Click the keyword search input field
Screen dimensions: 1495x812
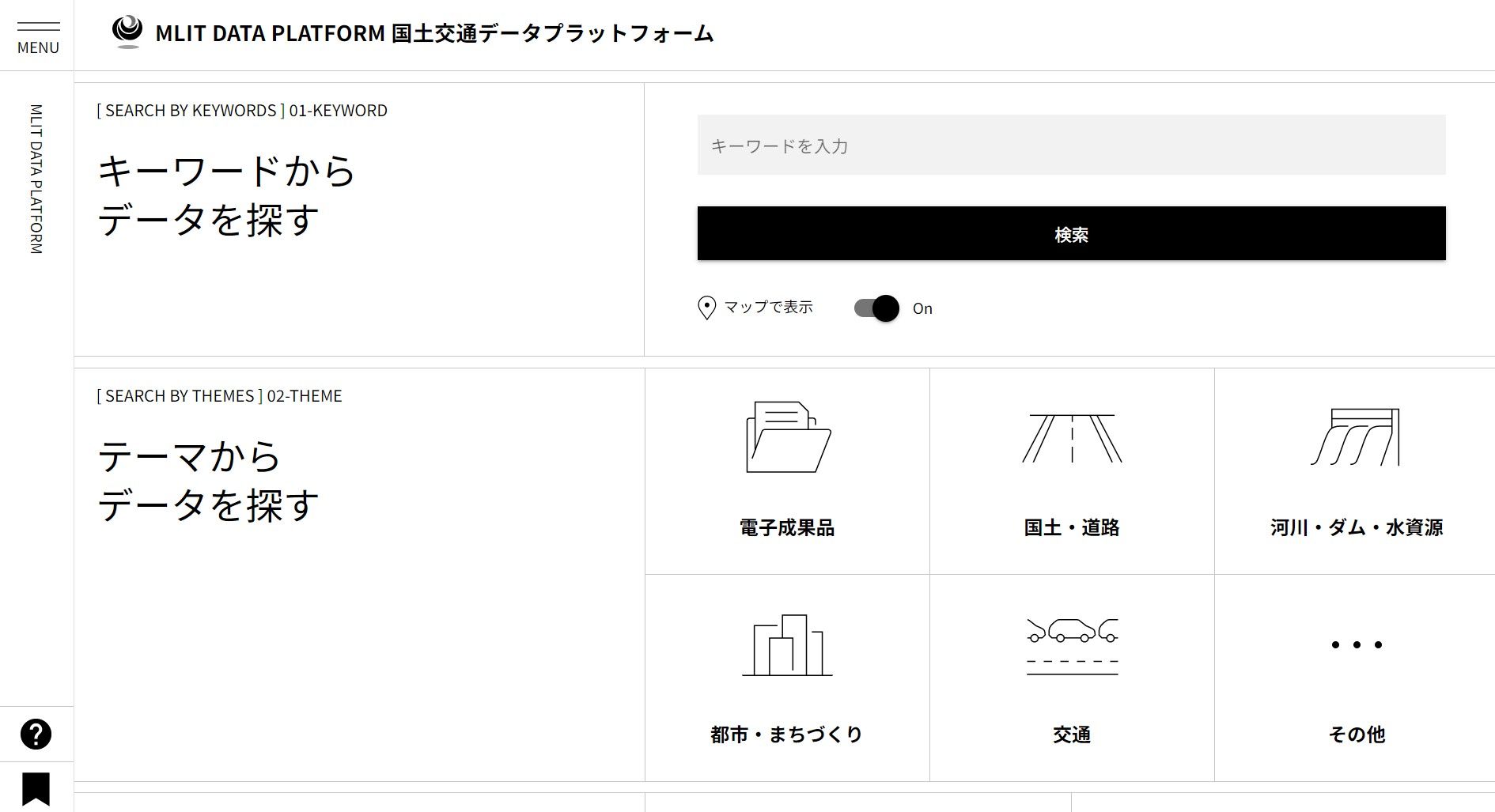(1071, 145)
